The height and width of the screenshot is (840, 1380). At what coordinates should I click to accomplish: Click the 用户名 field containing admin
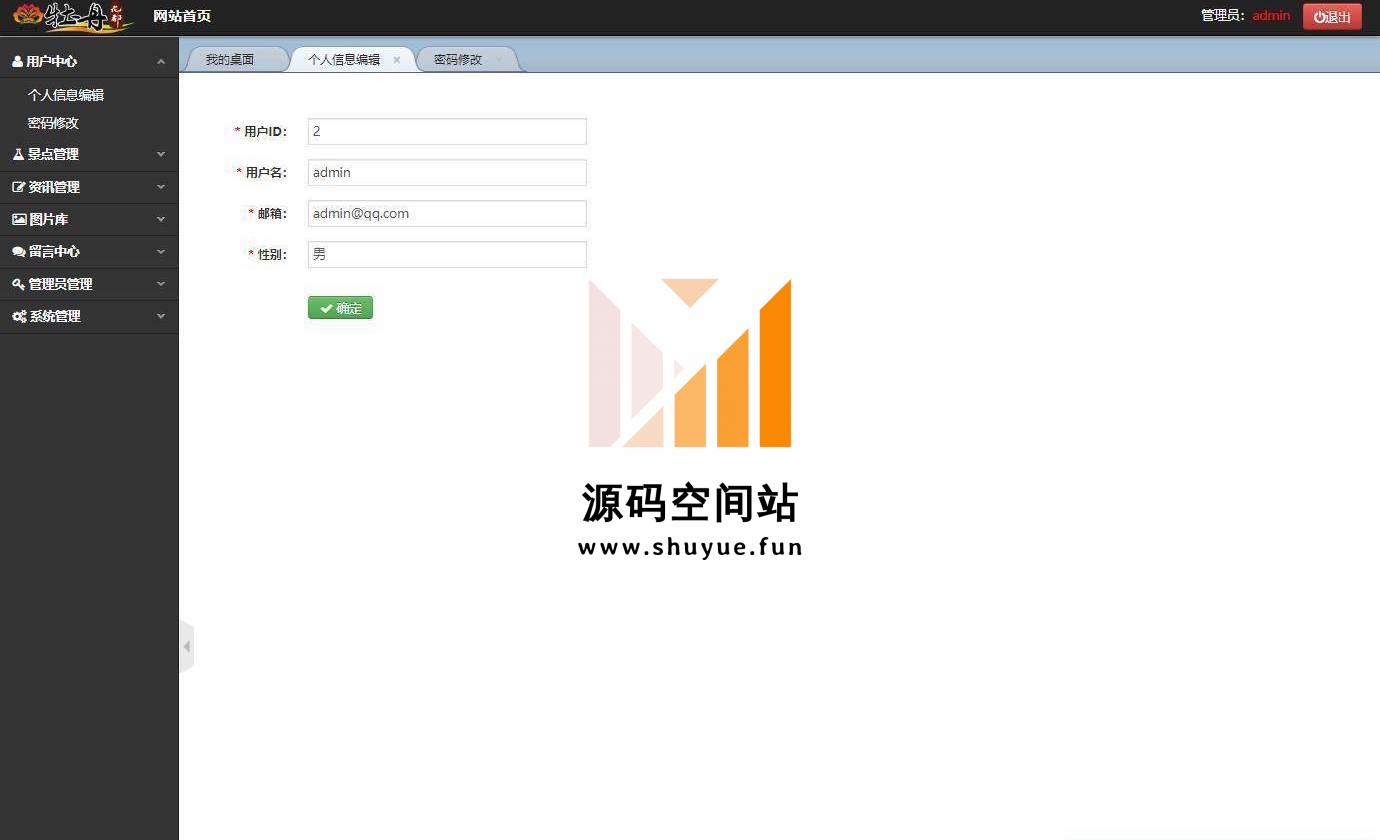pos(447,172)
